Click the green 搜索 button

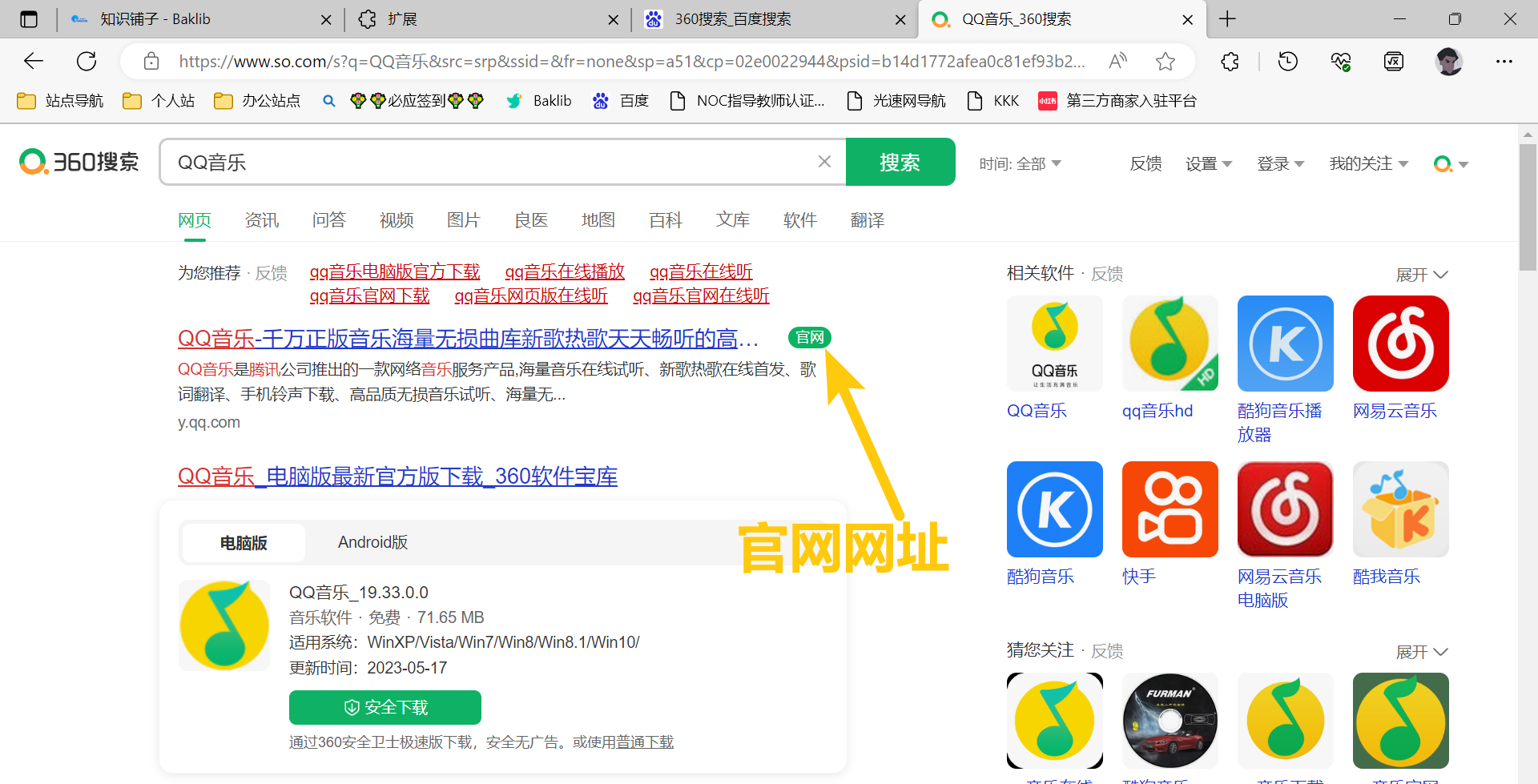coord(900,162)
